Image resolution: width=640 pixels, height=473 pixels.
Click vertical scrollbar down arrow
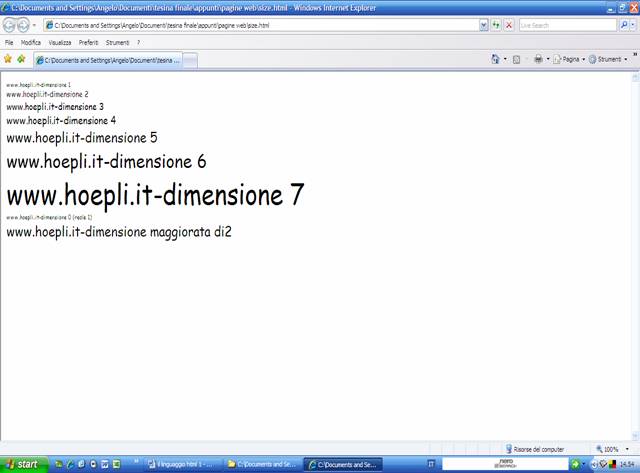(636, 437)
